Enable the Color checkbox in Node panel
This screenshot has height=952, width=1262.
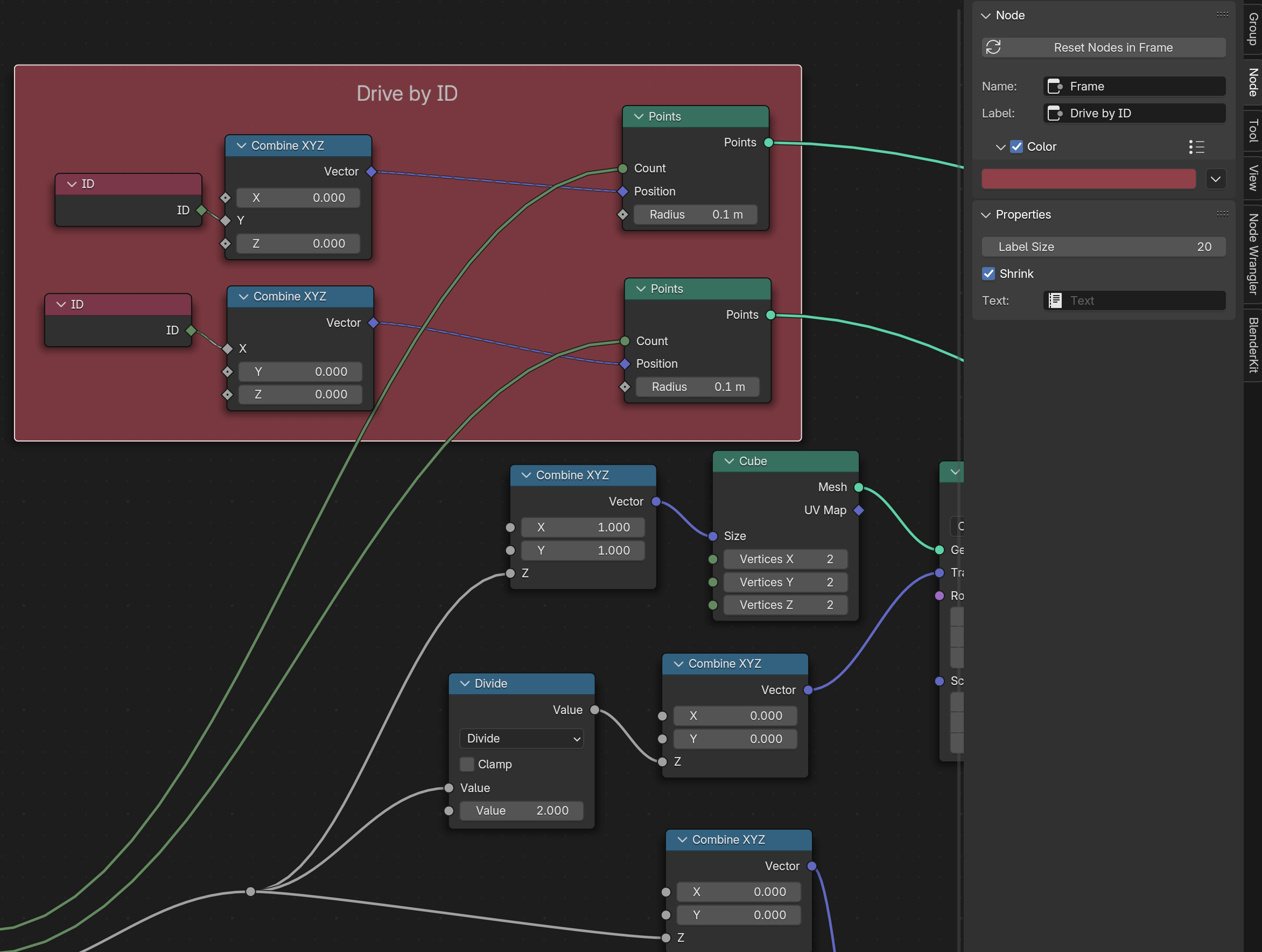pyautogui.click(x=1016, y=146)
